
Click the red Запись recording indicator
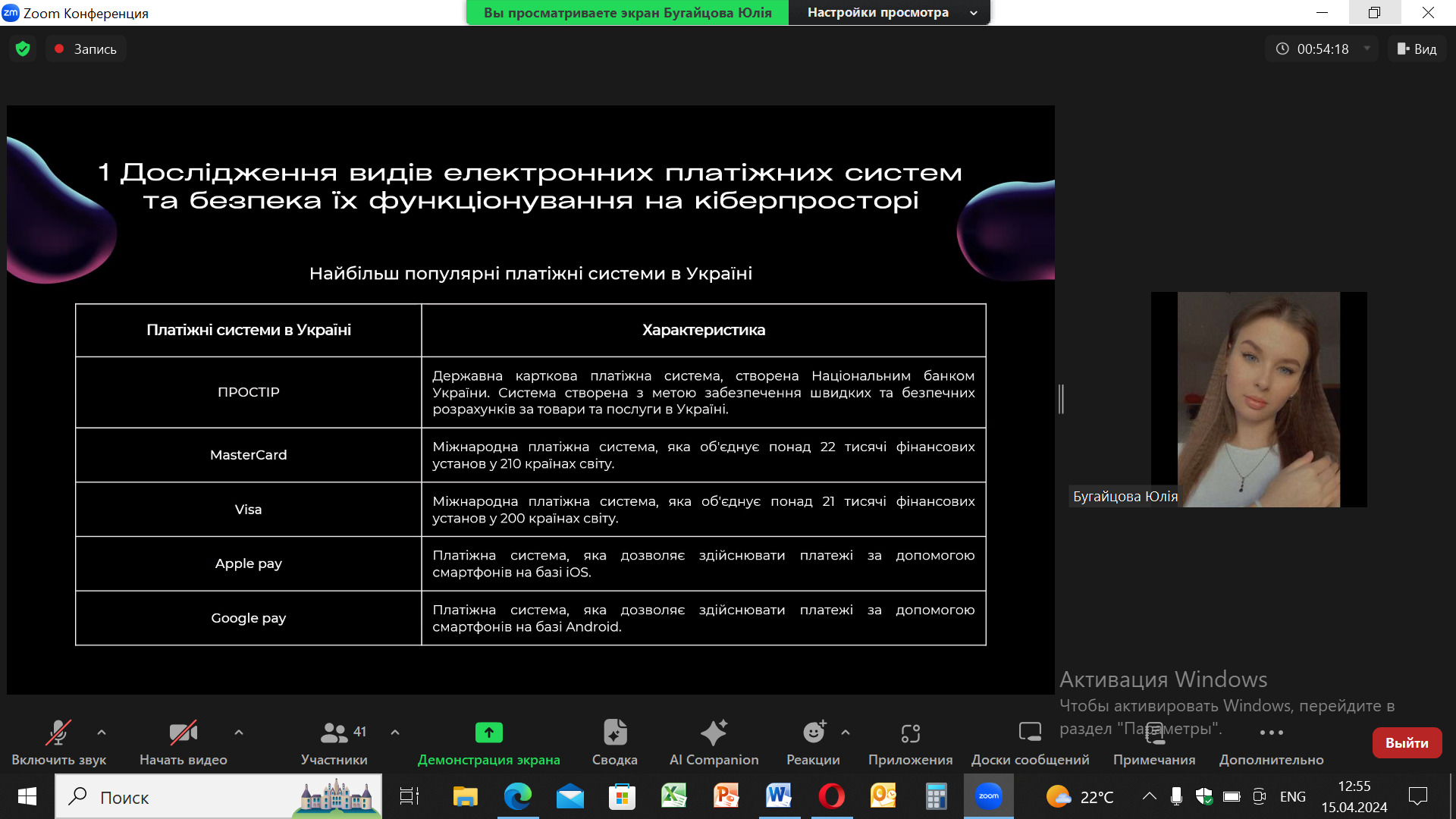coord(86,49)
